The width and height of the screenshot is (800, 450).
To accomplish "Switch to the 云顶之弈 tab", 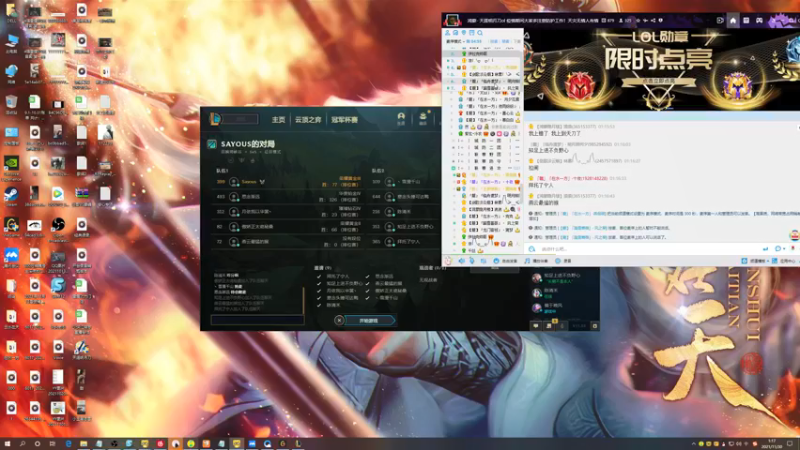I will pos(308,120).
